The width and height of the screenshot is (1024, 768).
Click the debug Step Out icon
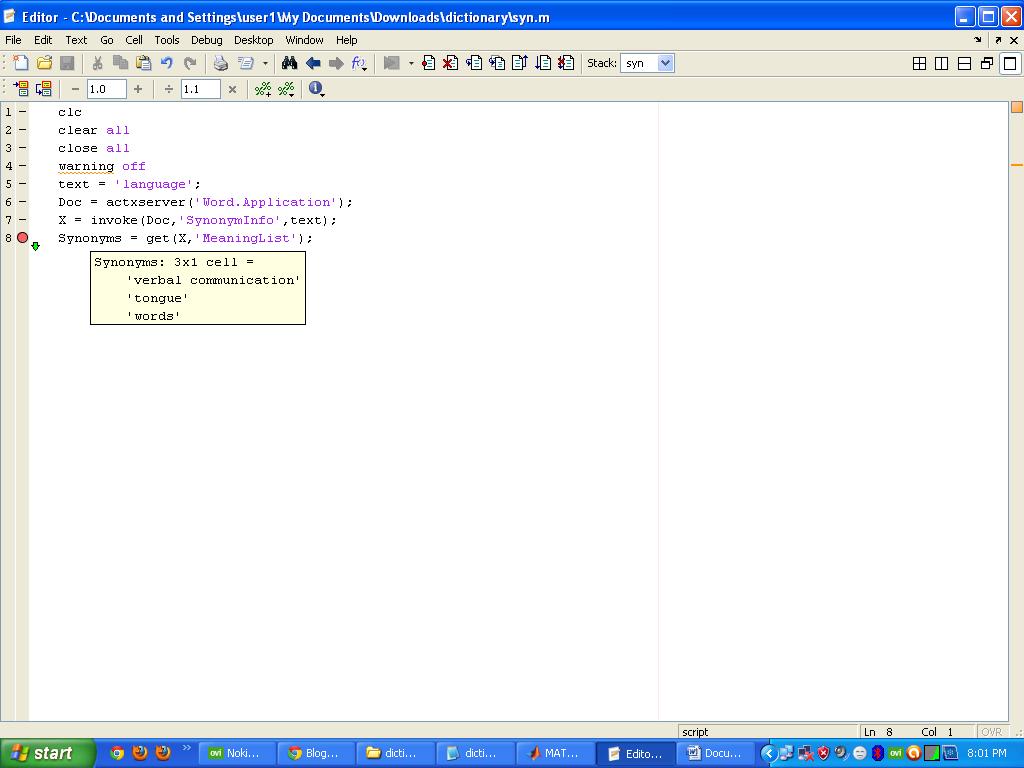(x=520, y=63)
